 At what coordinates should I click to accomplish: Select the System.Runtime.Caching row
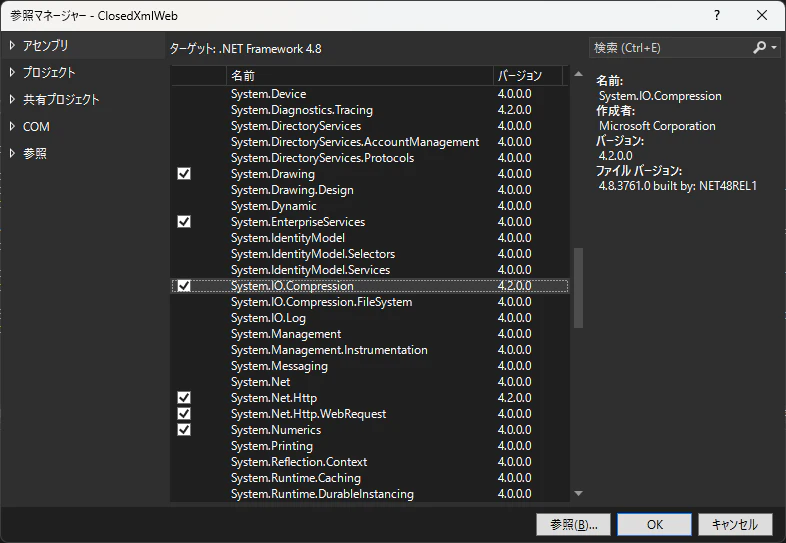(370, 478)
